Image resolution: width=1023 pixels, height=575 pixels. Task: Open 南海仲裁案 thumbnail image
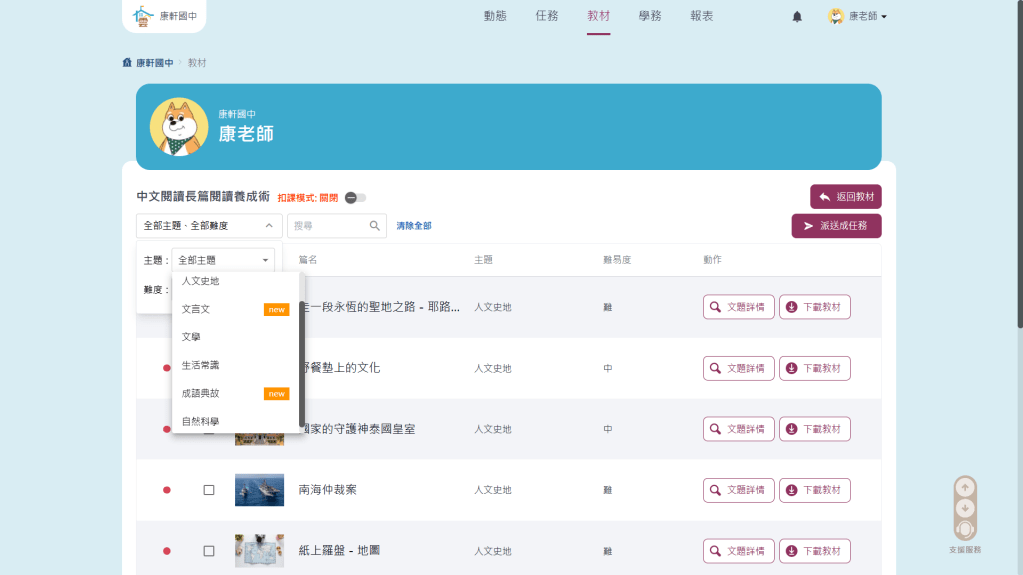pos(259,490)
